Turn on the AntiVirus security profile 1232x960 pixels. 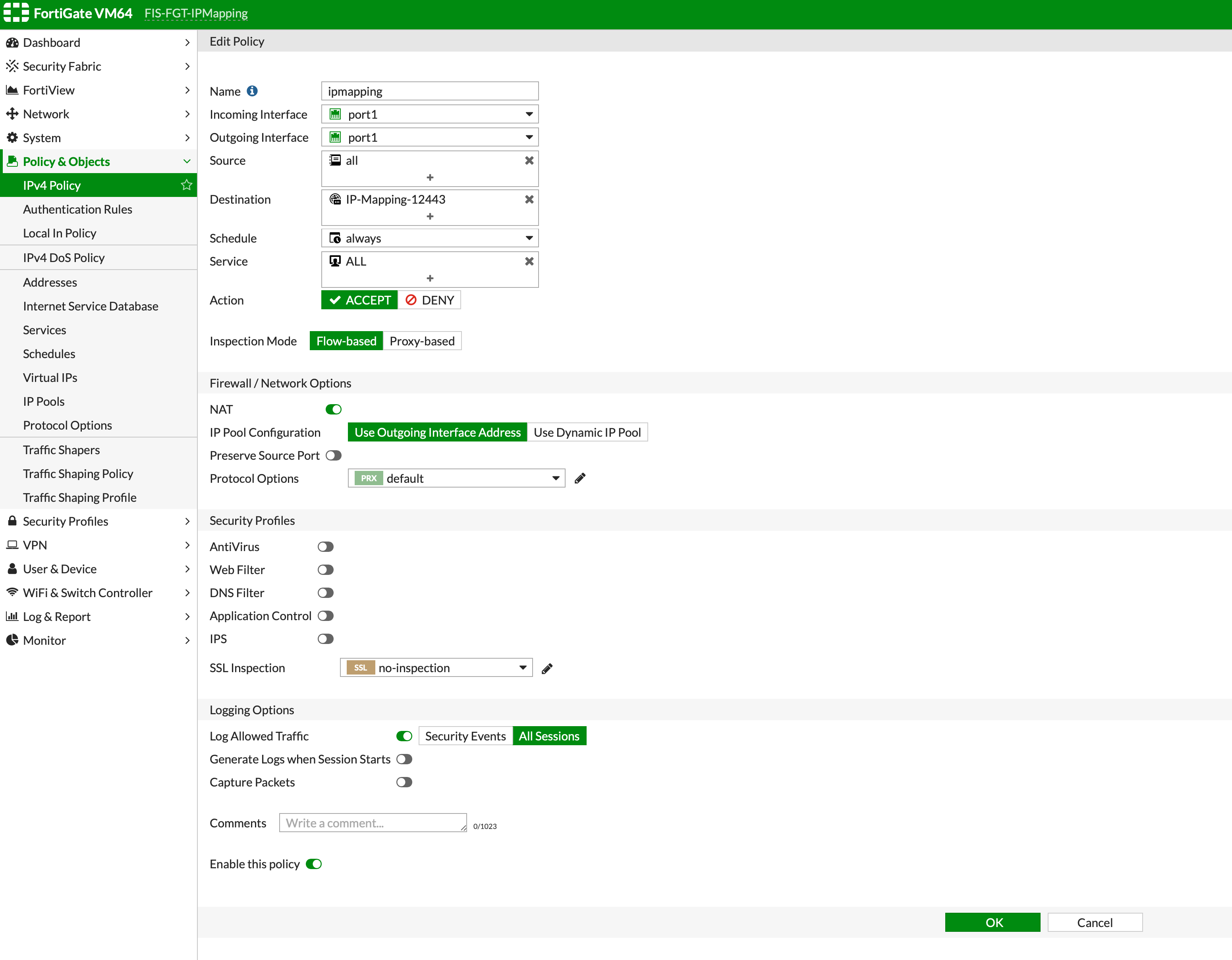326,546
